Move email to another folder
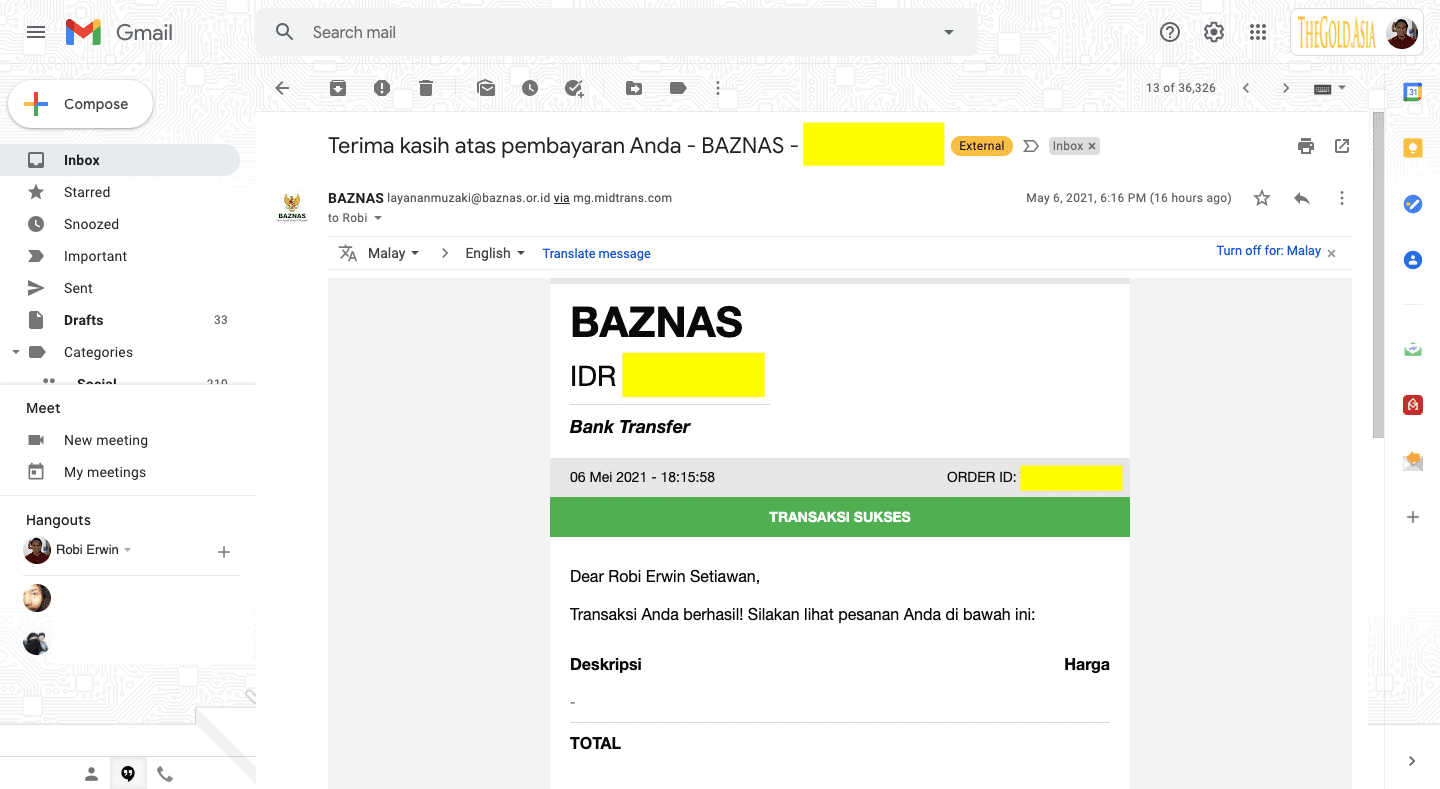Image resolution: width=1440 pixels, height=789 pixels. 634,88
